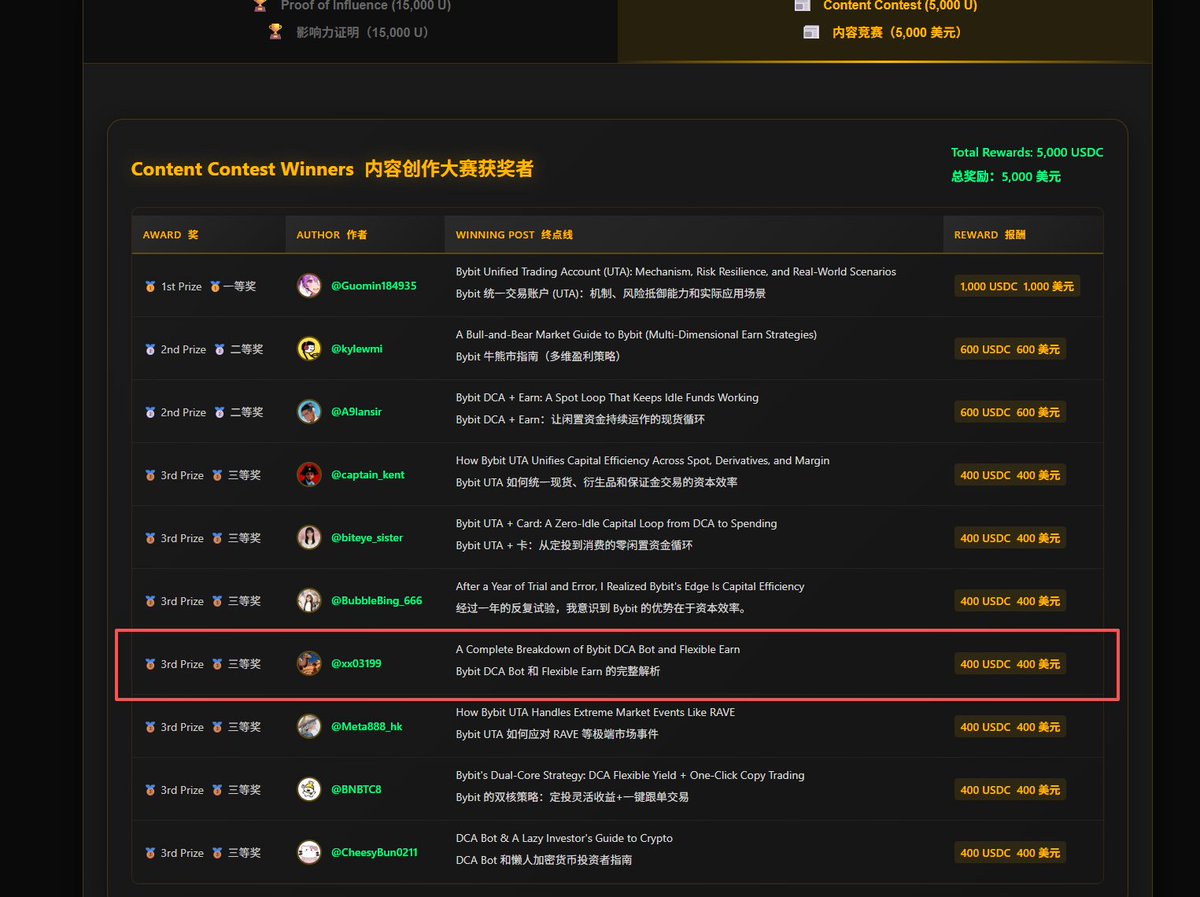Open post 'Bybit Unified Trading Account (UTA): Mechanism'
1200x897 pixels.
(676, 272)
